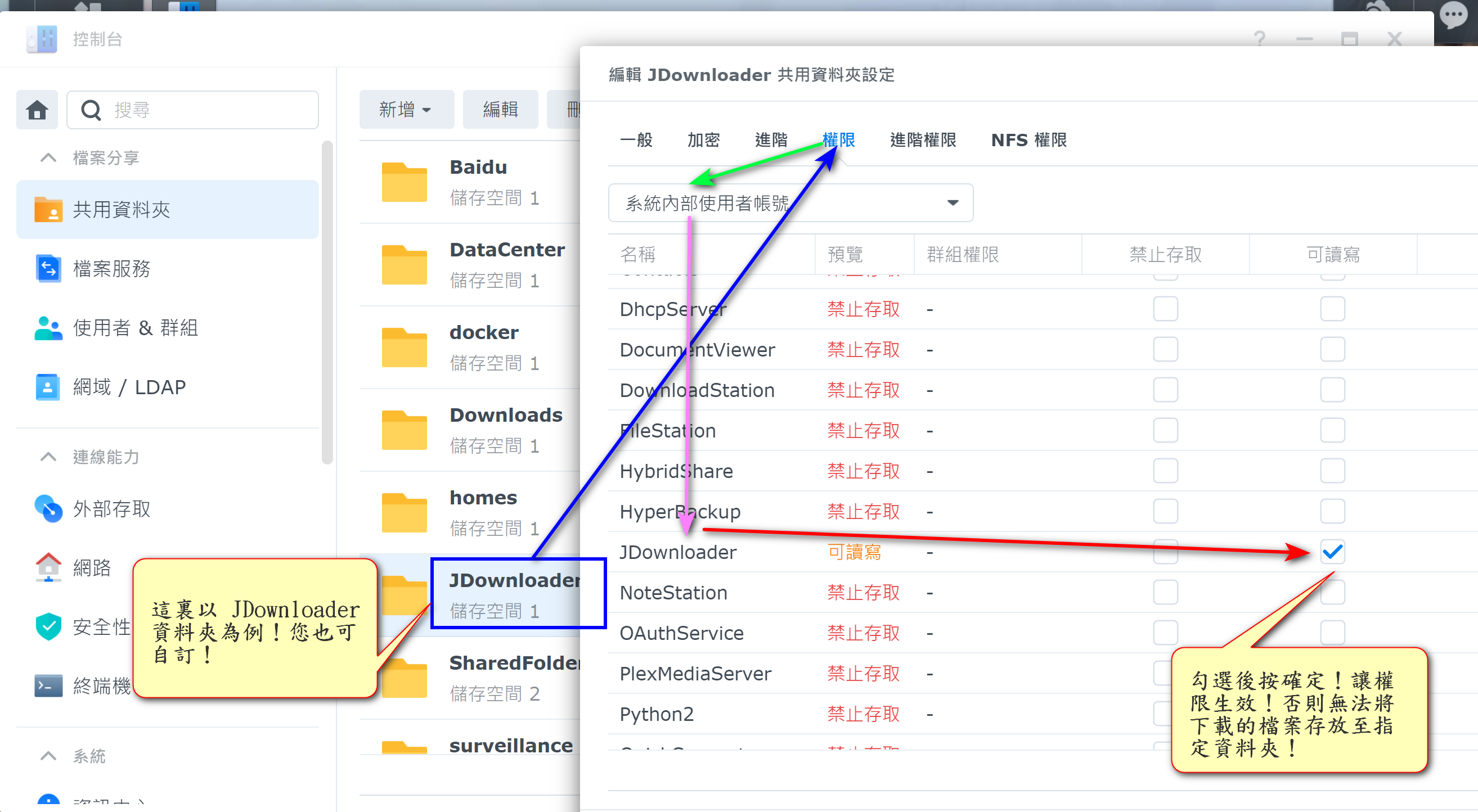
Task: Click the 網路 network house icon
Action: (48, 568)
